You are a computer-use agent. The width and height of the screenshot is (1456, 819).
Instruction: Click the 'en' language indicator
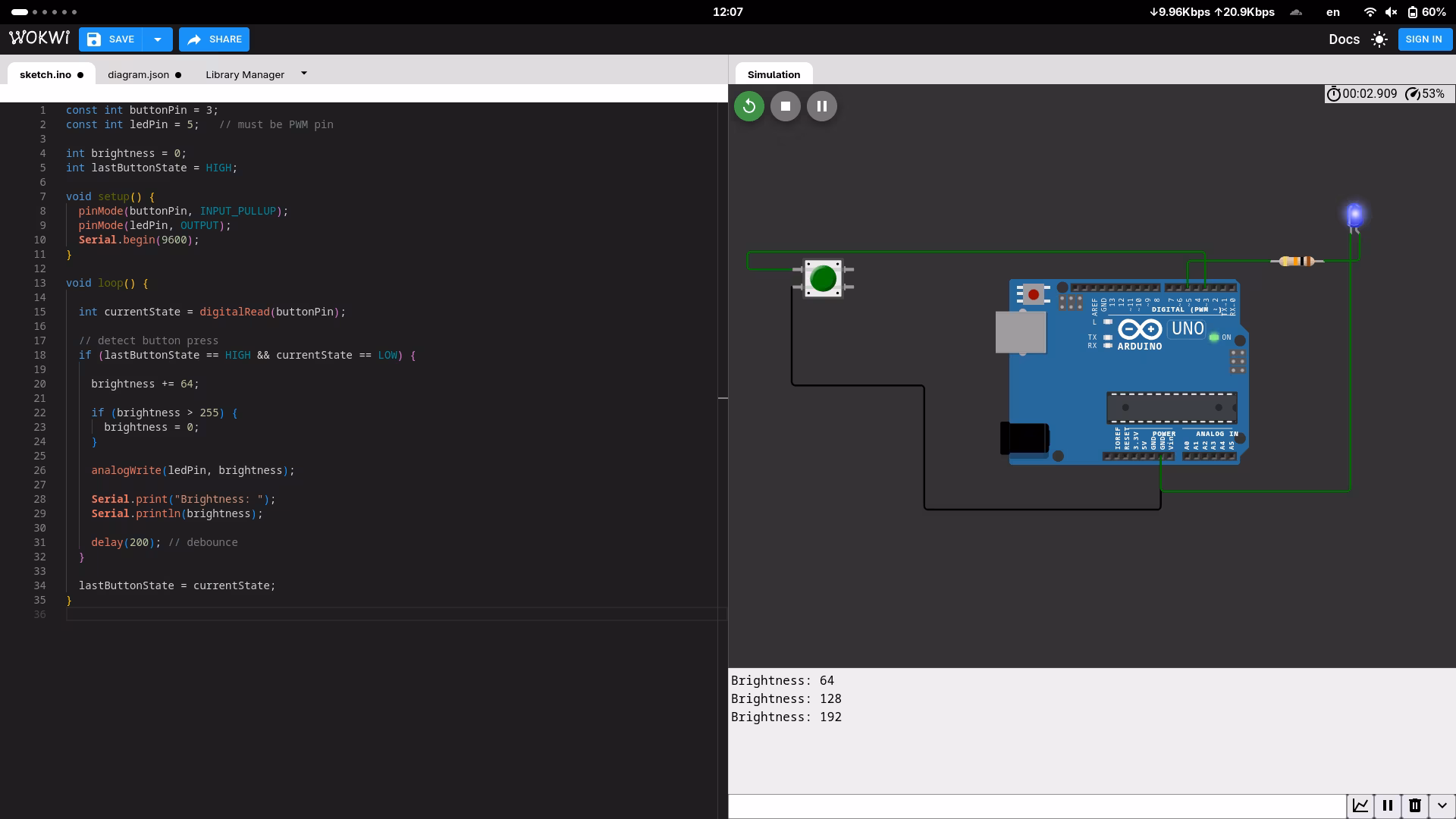[1332, 12]
